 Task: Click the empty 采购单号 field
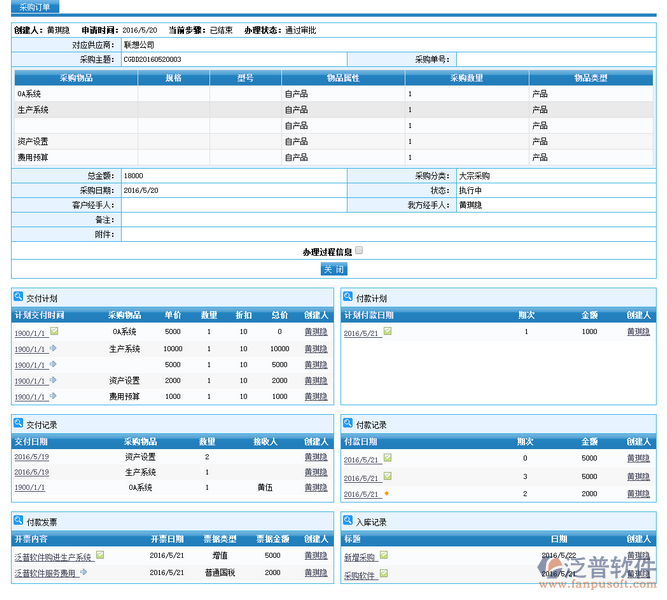click(x=556, y=59)
